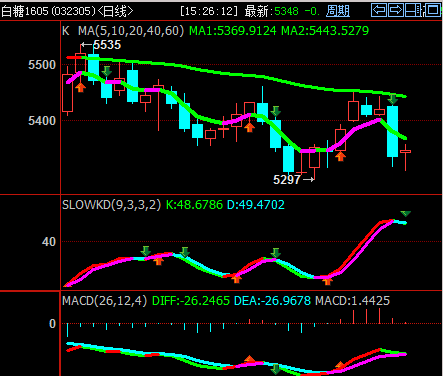This screenshot has height=376, width=443.
Task: Click the right arrow navigation icon
Action: pyautogui.click(x=396, y=10)
